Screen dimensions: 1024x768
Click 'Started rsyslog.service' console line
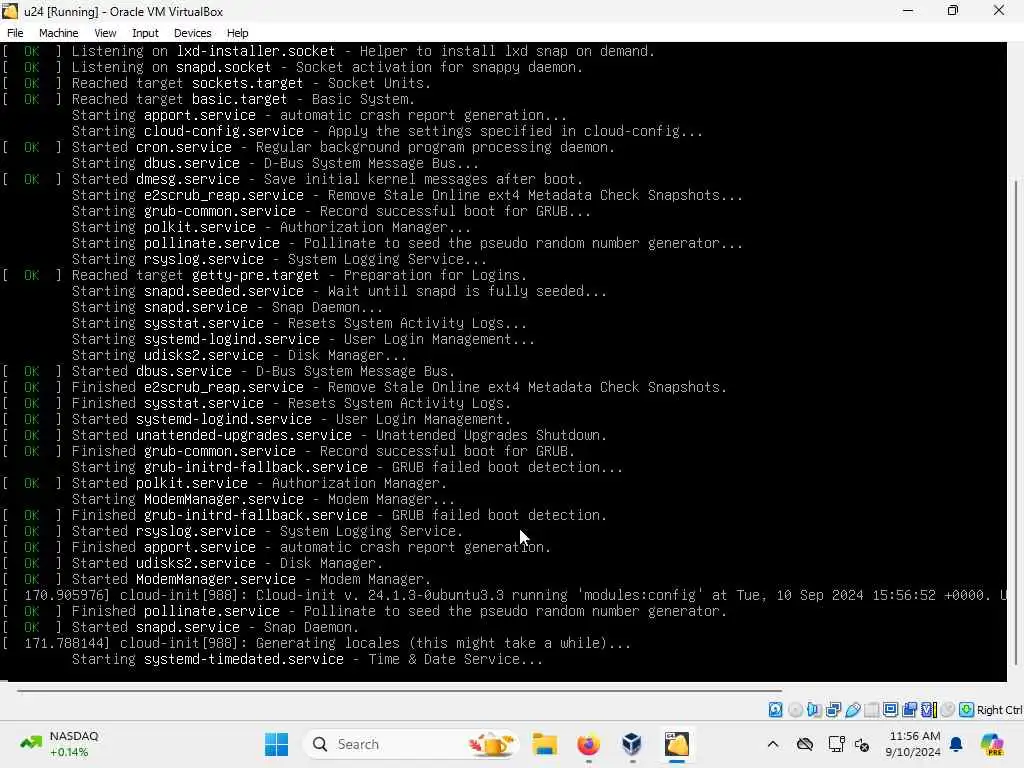(x=233, y=531)
